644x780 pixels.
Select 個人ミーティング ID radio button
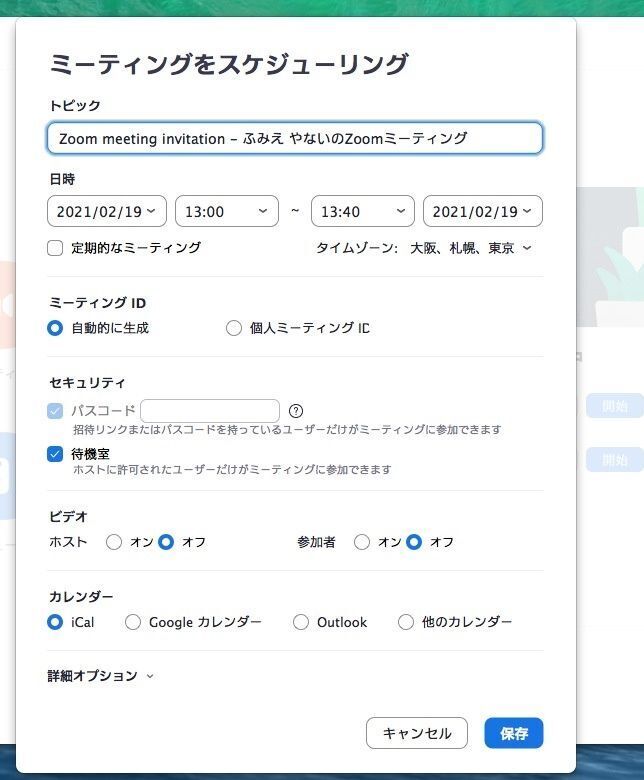point(234,328)
